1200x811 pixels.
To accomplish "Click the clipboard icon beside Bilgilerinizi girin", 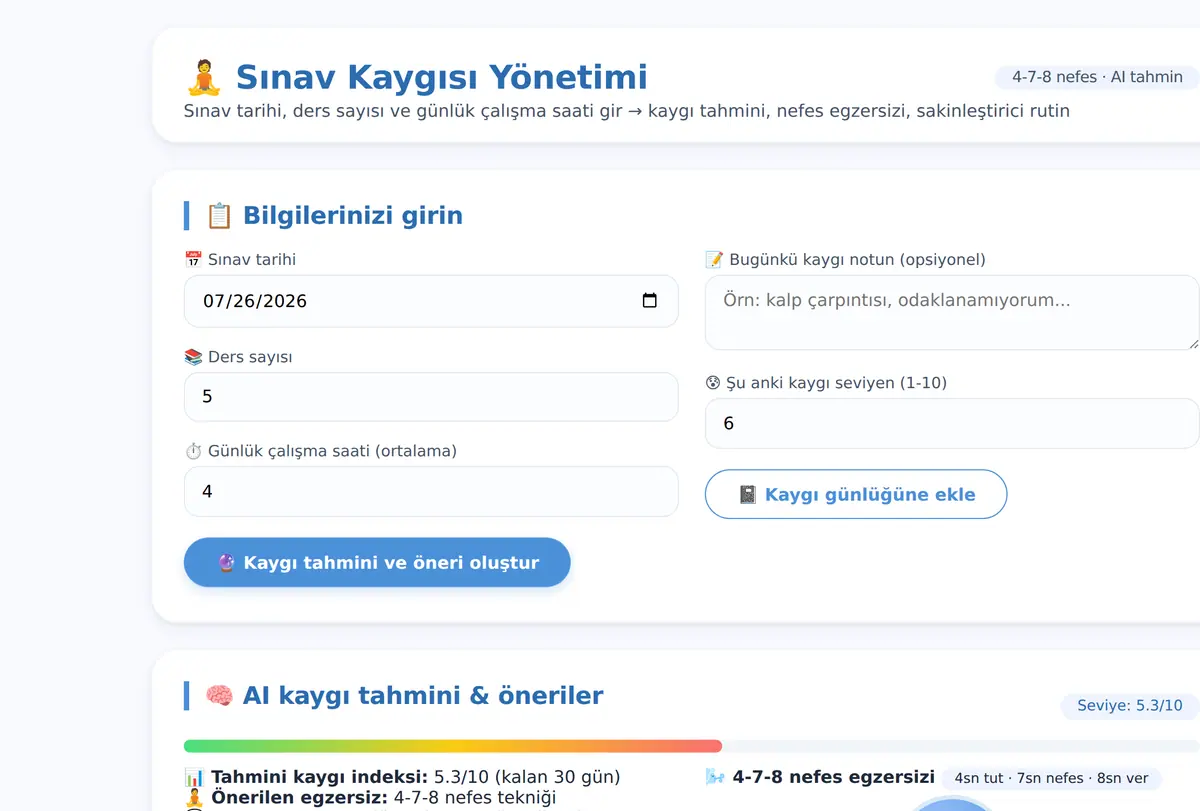I will click(219, 216).
